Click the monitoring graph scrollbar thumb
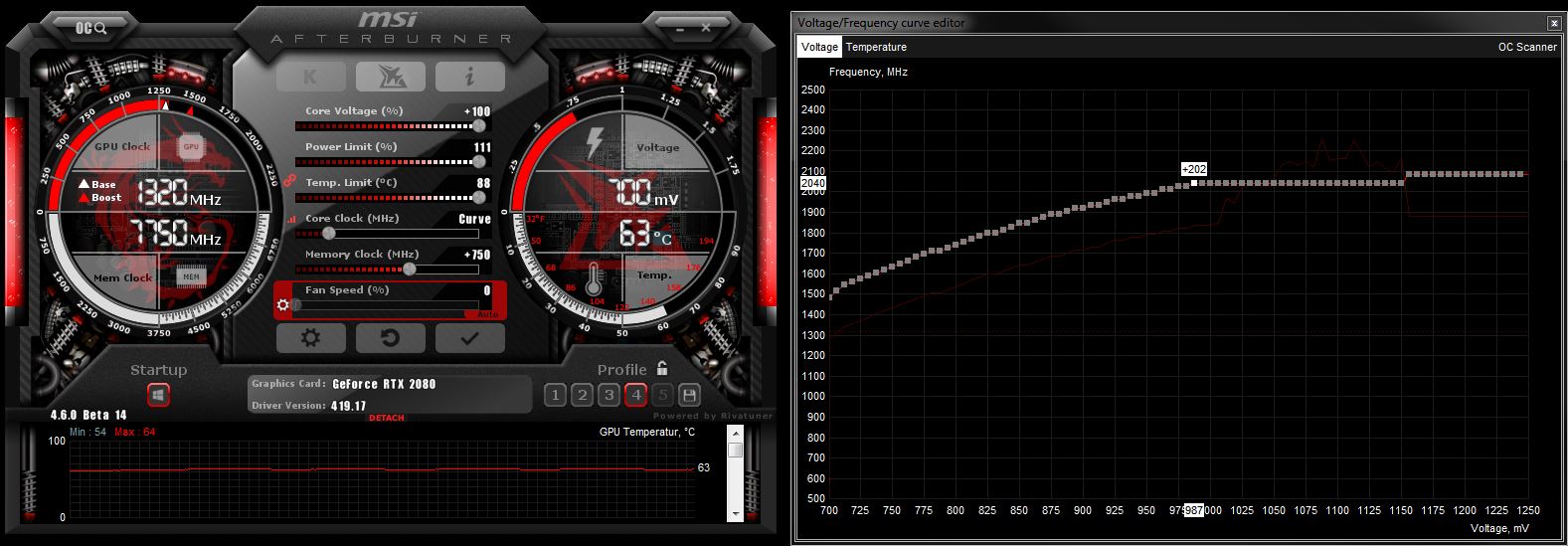Viewport: 1568px width, 546px height. [x=736, y=450]
